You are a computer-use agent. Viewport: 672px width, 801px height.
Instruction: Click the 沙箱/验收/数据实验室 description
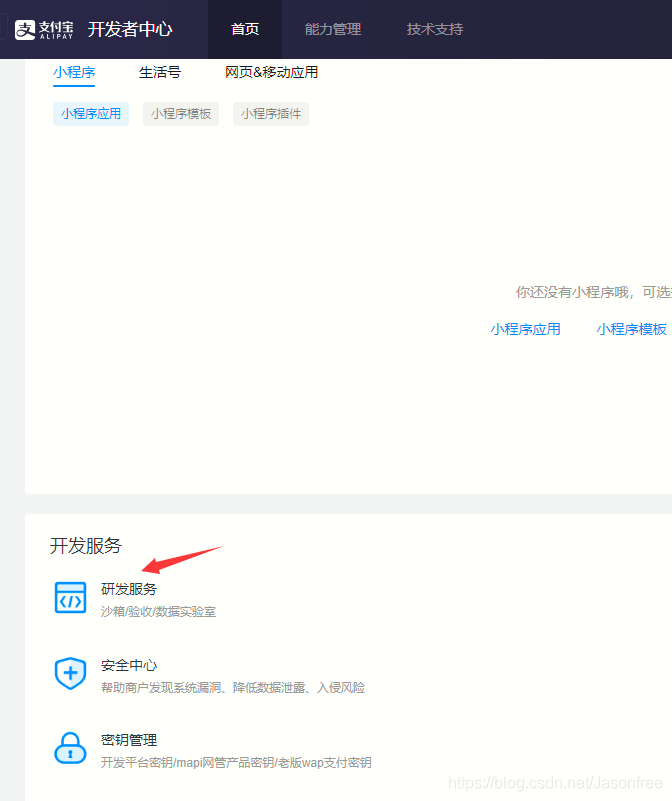click(158, 611)
